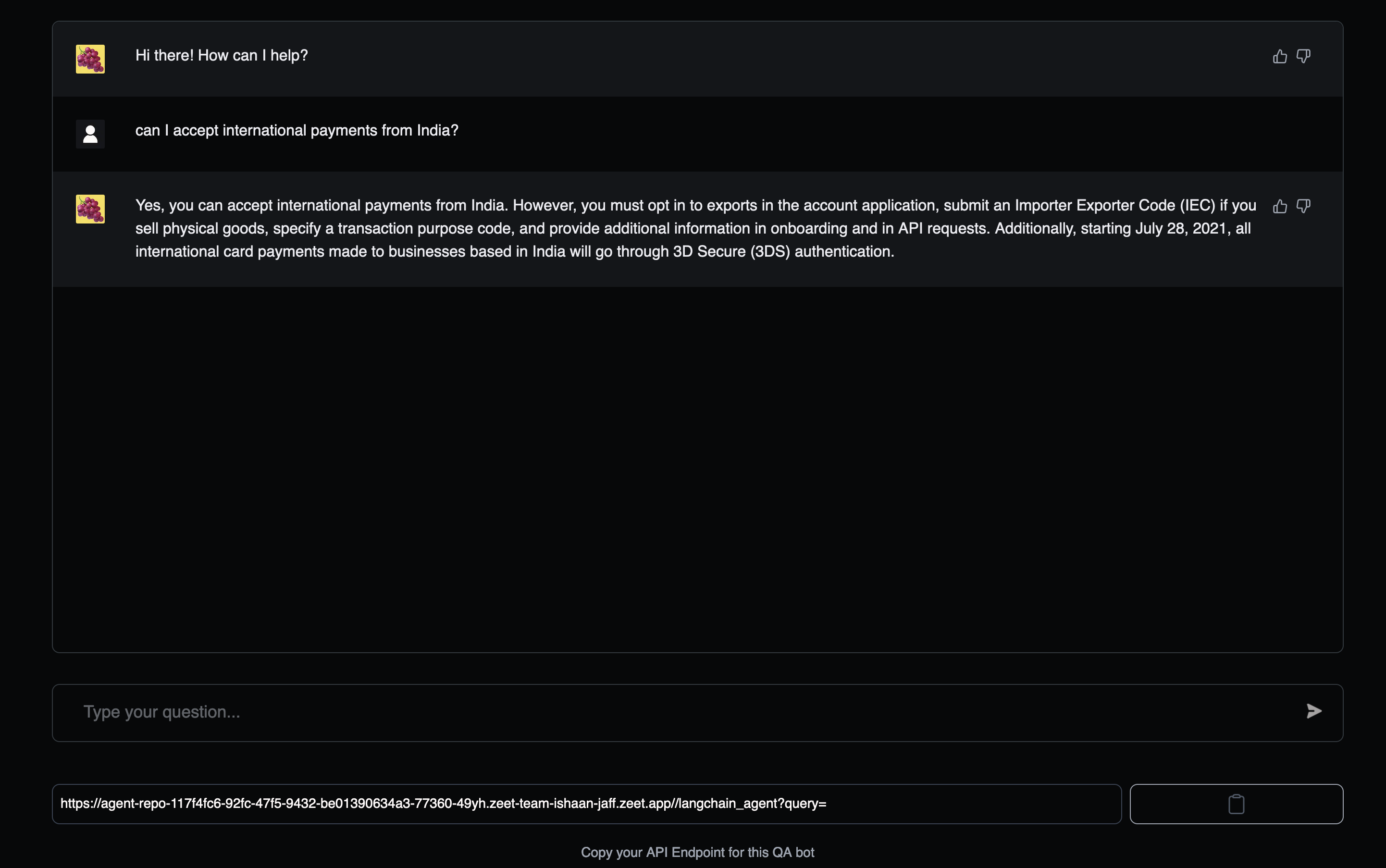Click the user profile avatar icon
Screen dimensions: 1386x868
tap(90, 135)
